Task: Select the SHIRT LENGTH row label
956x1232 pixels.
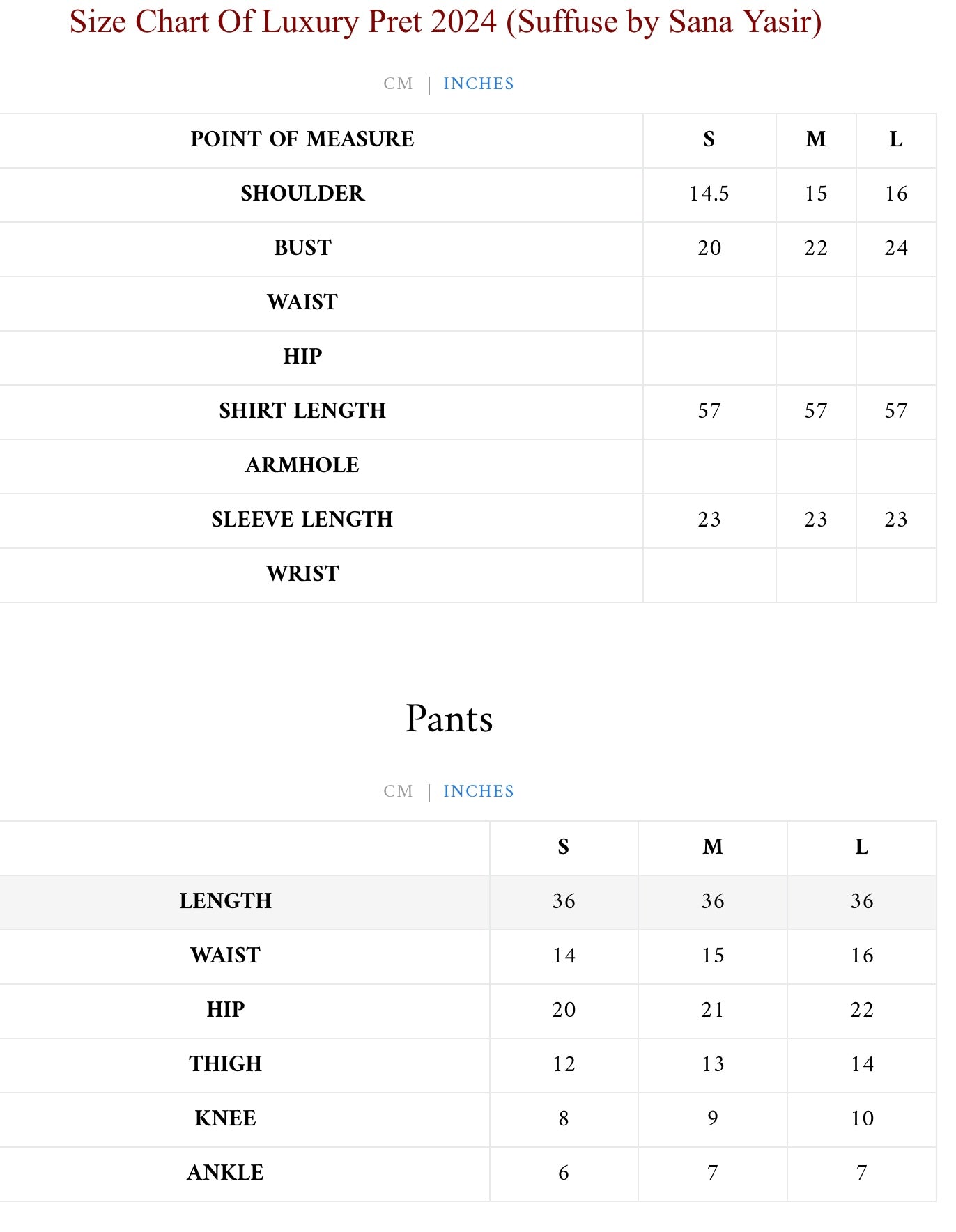Action: pyautogui.click(x=302, y=411)
